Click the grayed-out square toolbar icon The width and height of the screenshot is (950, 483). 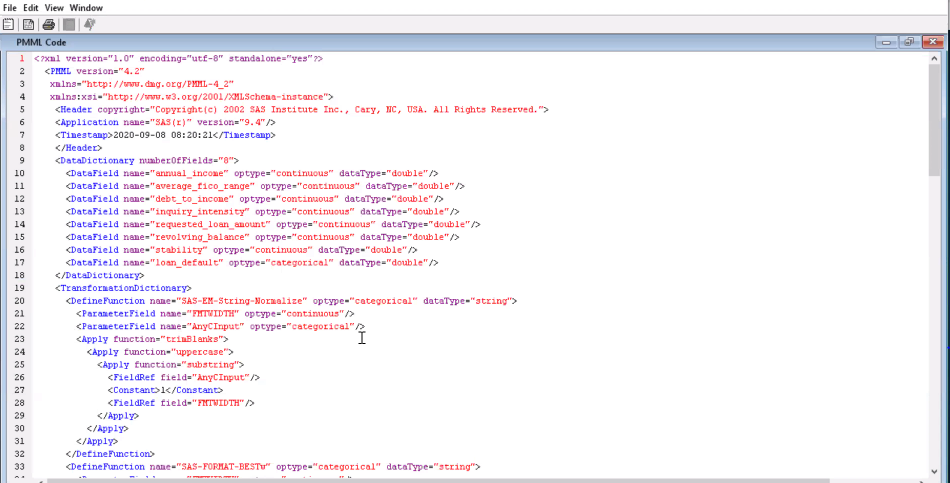[x=69, y=24]
